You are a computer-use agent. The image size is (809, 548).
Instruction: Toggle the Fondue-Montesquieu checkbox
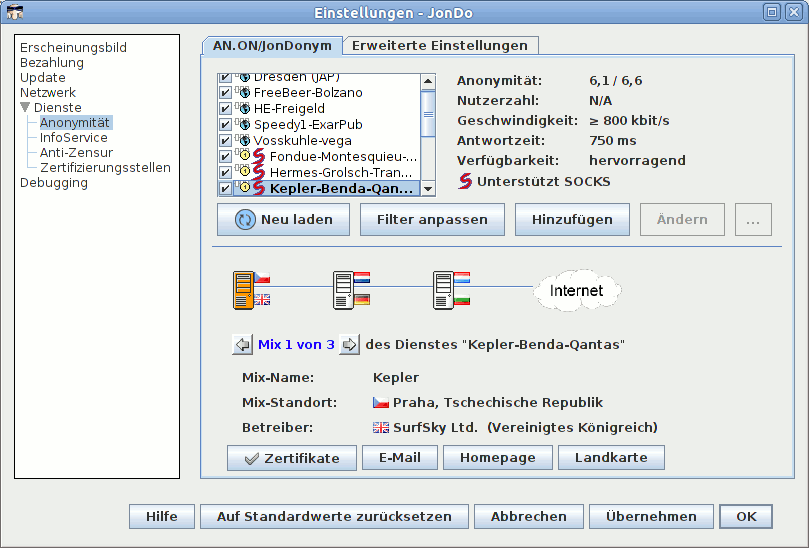tap(225, 156)
